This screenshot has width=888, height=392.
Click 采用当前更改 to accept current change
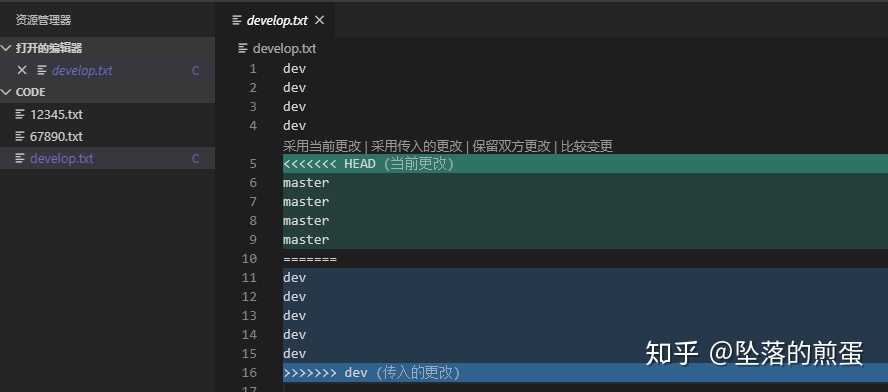tap(322, 146)
